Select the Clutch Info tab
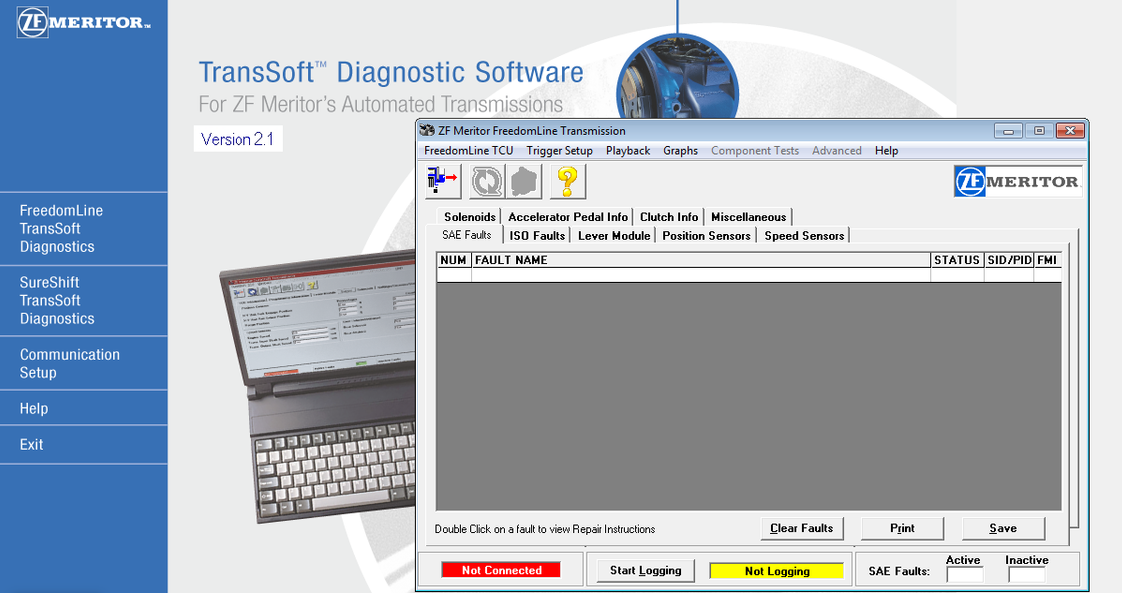This screenshot has height=593, width=1122. coord(669,217)
